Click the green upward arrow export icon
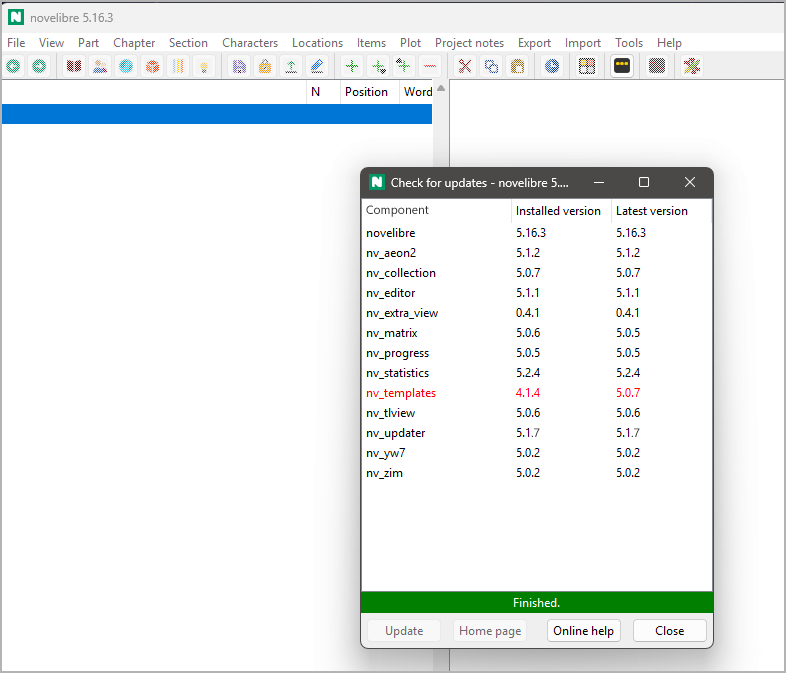 coord(291,66)
